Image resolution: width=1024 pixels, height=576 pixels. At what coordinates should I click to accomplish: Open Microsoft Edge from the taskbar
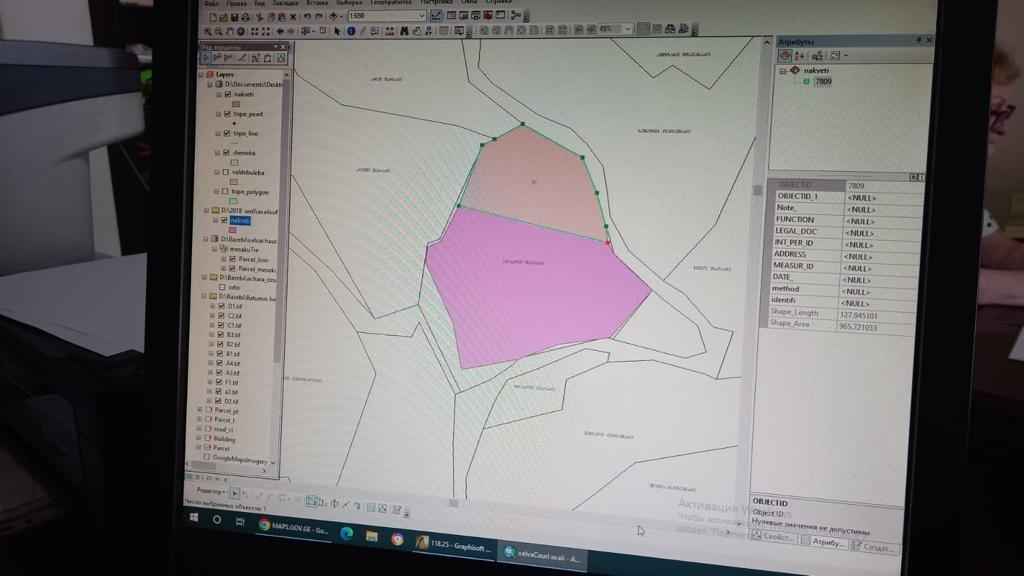pyautogui.click(x=346, y=534)
